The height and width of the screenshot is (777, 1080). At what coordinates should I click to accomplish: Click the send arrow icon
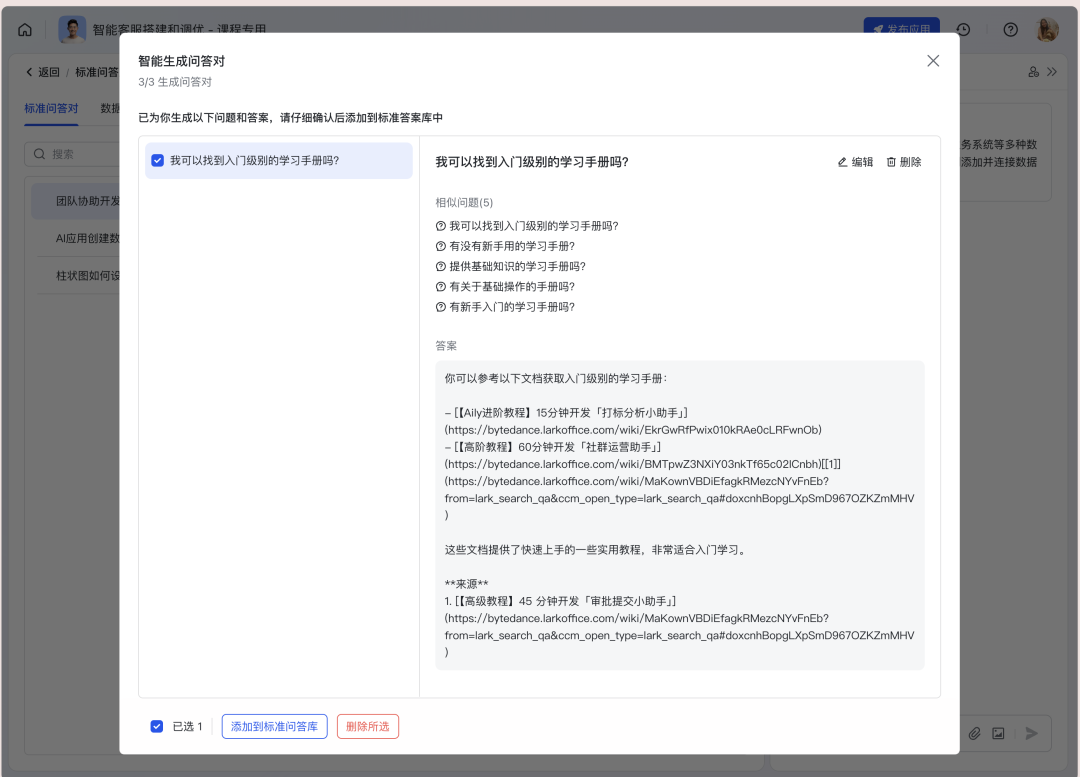point(1031,734)
